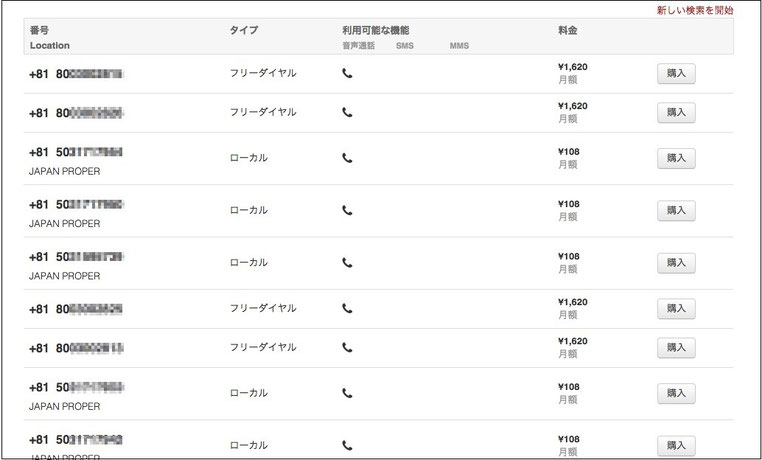Viewport: 762px width, 460px height.
Task: Click the 料金 column header
Action: pyautogui.click(x=568, y=30)
